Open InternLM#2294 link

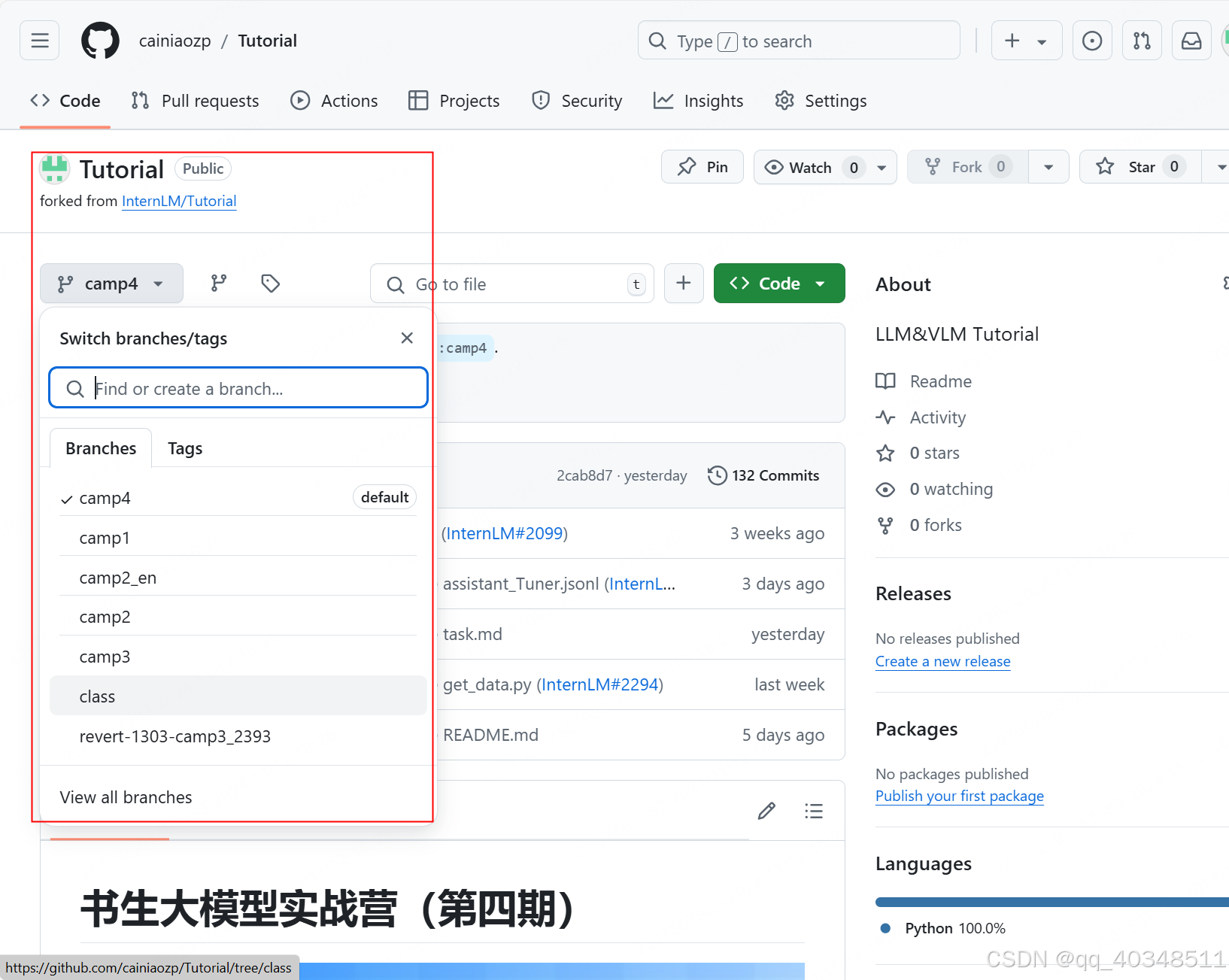tap(600, 684)
